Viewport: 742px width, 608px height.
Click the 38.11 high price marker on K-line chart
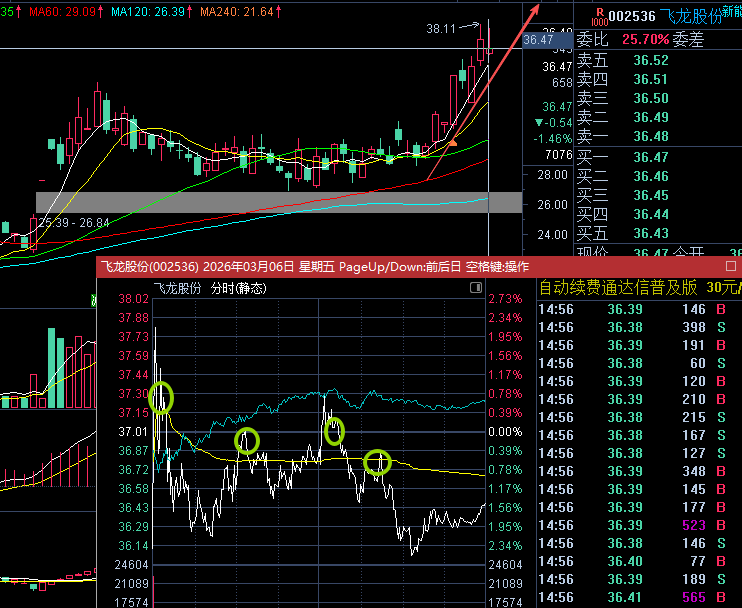coord(441,29)
